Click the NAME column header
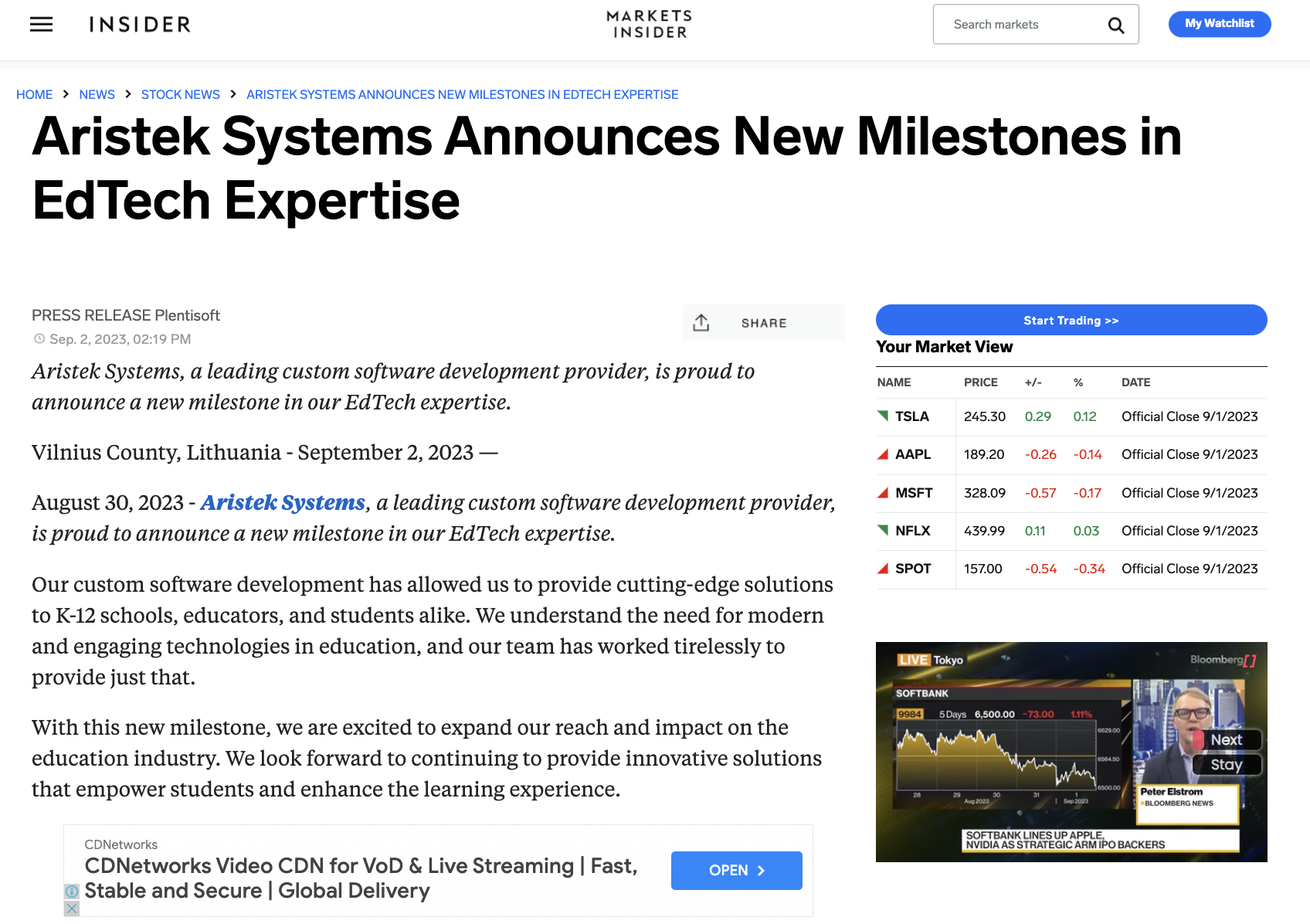 tap(894, 382)
